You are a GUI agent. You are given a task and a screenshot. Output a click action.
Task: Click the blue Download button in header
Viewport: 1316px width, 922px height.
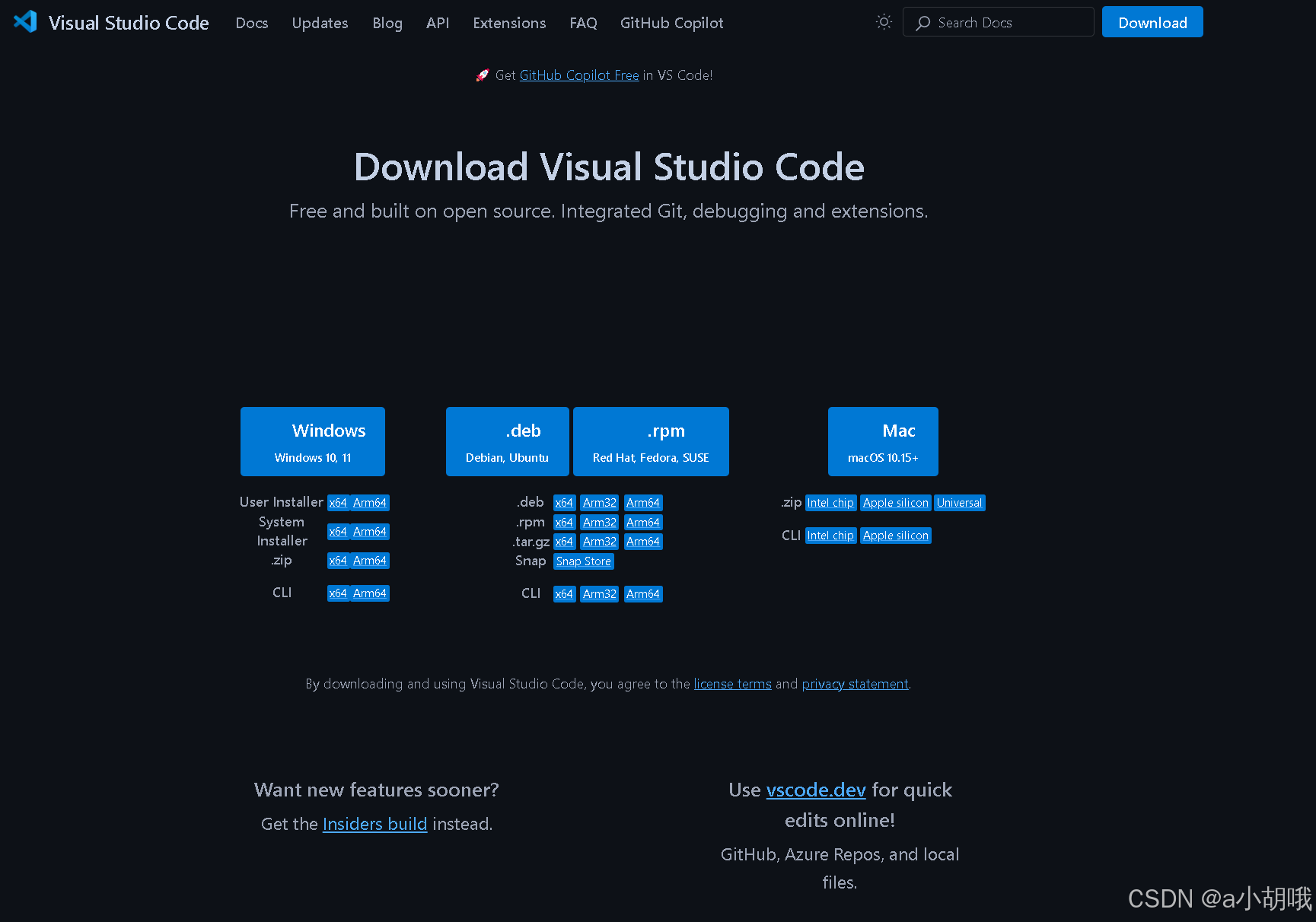click(x=1152, y=22)
